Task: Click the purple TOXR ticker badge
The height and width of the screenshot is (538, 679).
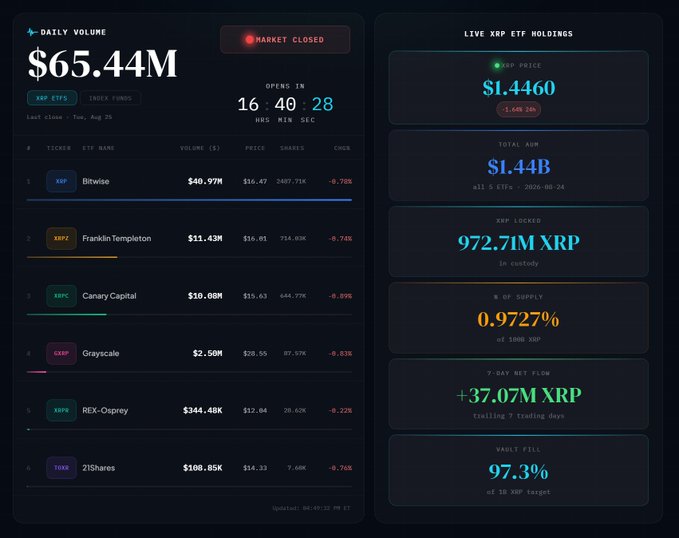Action: coord(61,468)
